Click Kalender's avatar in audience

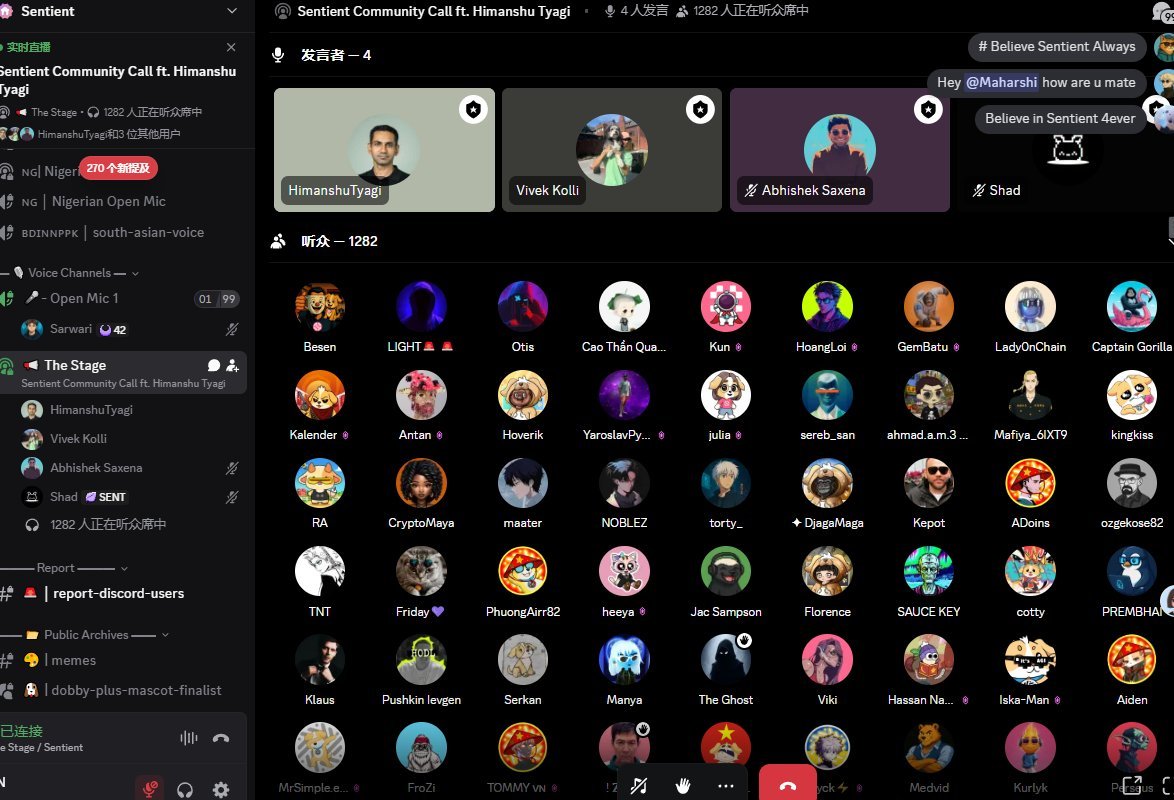[320, 395]
